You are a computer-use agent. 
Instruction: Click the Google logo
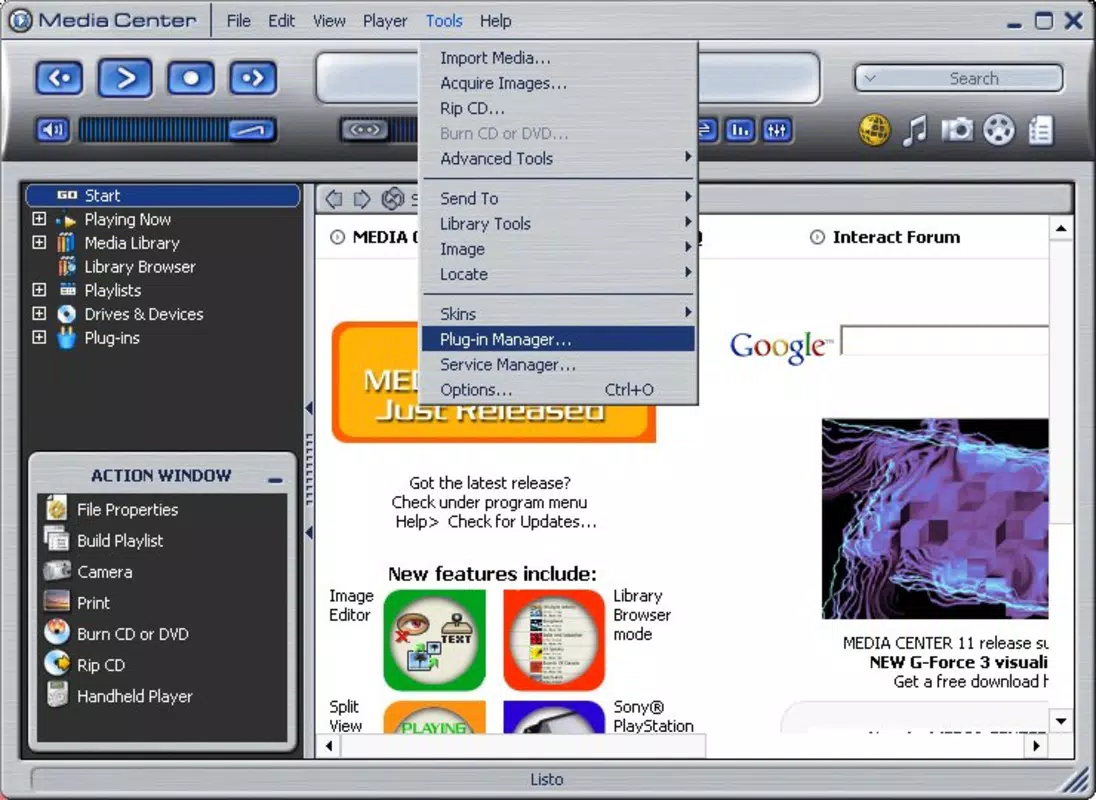point(781,347)
